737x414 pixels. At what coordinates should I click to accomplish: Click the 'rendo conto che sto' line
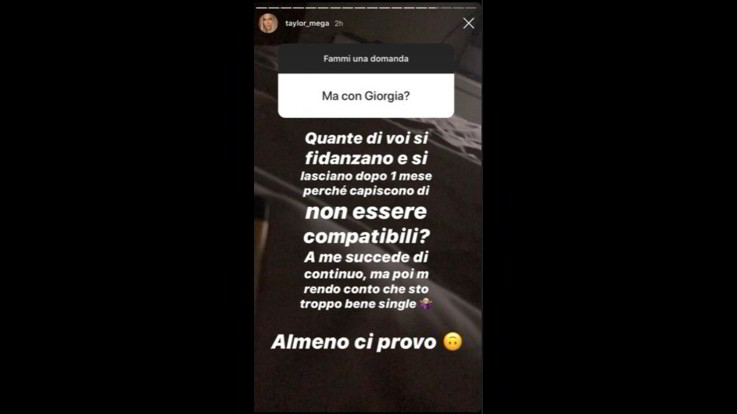click(x=366, y=289)
